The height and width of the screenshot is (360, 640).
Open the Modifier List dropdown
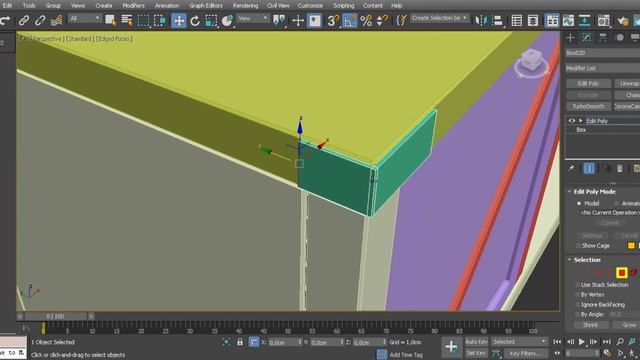pos(602,68)
